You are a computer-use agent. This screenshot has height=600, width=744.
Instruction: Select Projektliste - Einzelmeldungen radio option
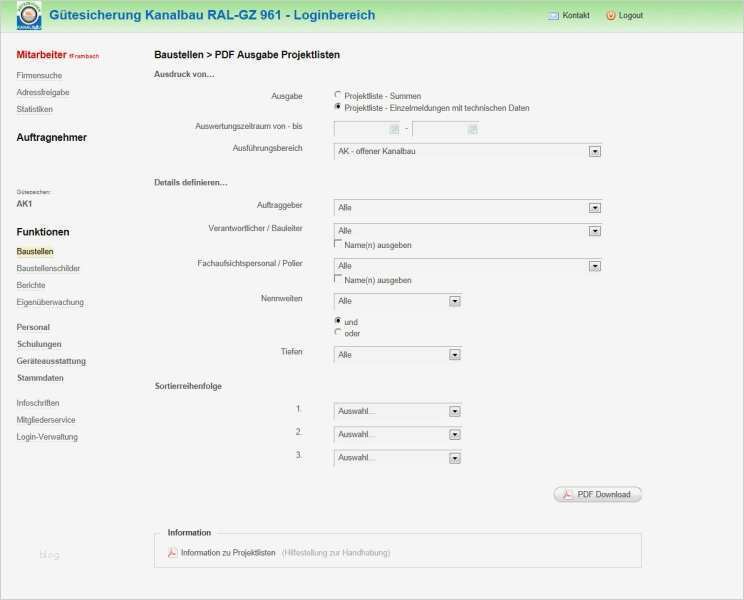[x=338, y=107]
